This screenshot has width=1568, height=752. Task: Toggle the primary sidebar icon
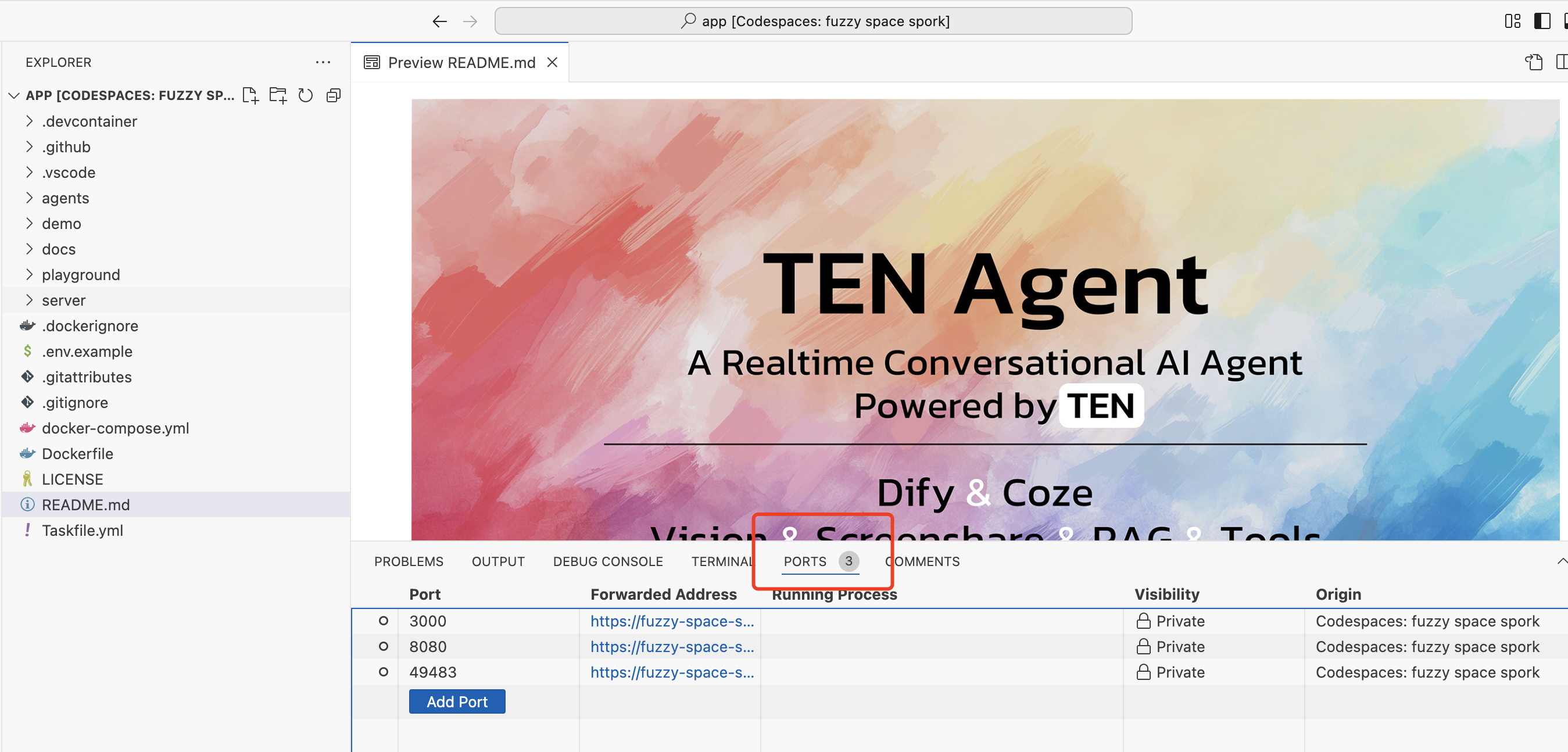point(1541,22)
